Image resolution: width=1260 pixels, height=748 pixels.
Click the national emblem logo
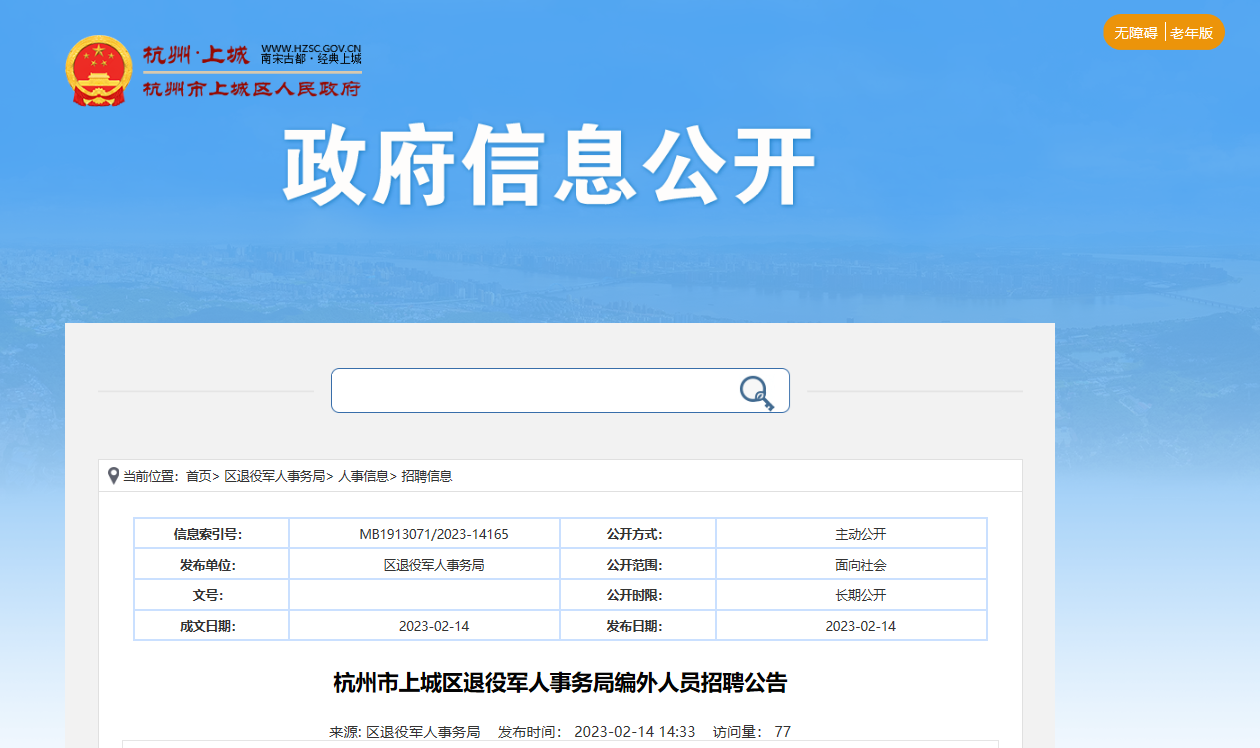(x=99, y=70)
